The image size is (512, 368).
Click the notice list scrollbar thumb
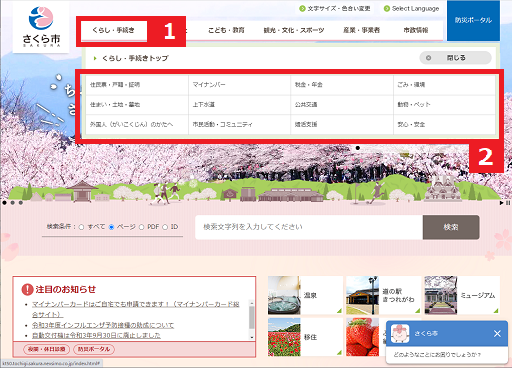(x=252, y=318)
